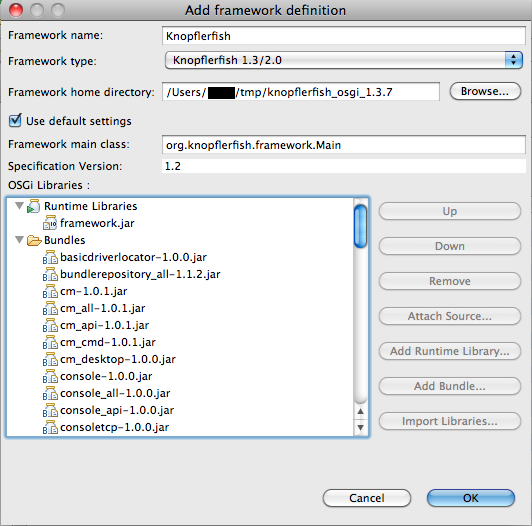Click Add Bundle... button
Screen dimensions: 532x526
(450, 386)
